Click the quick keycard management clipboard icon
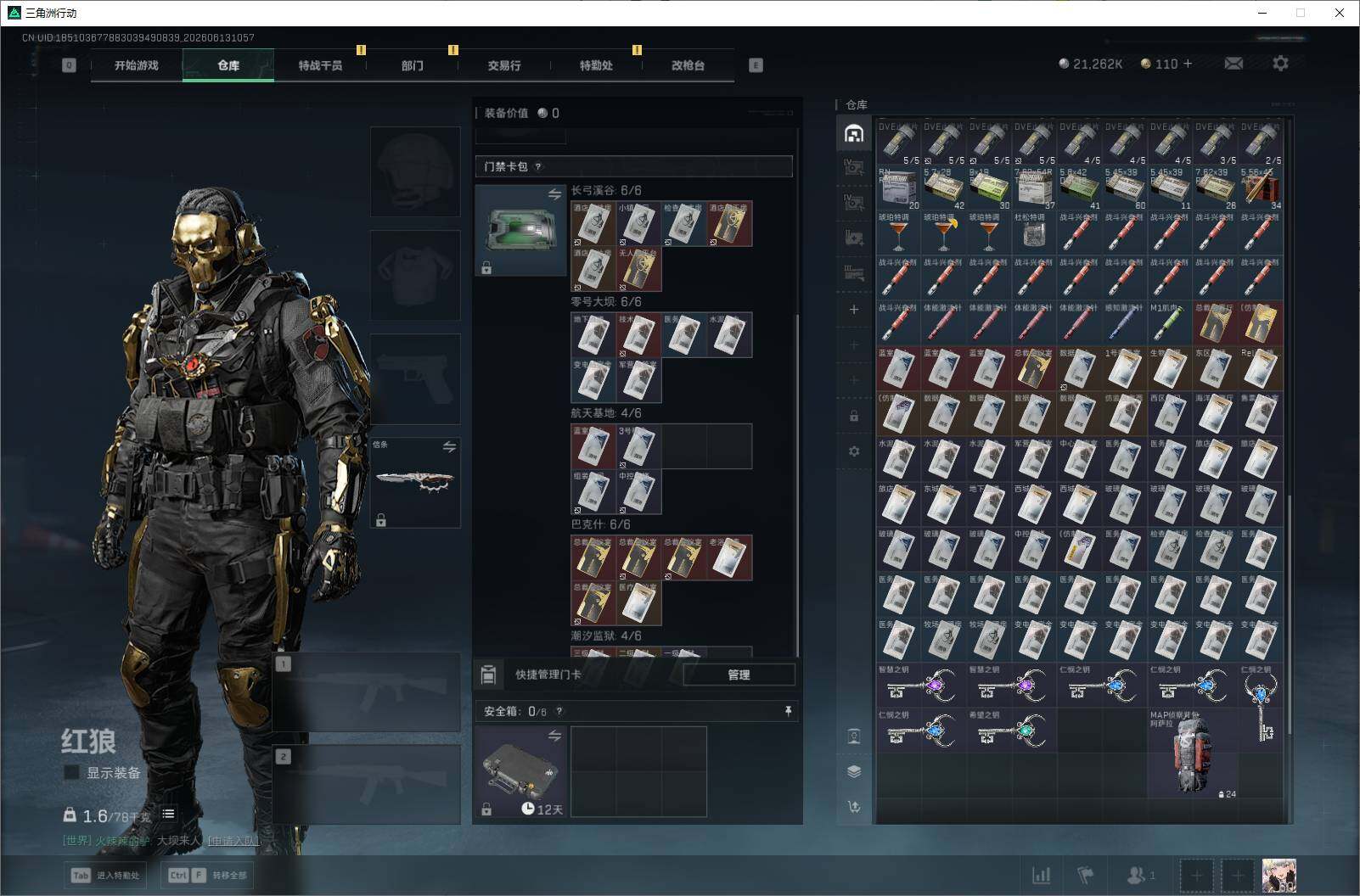 point(488,675)
